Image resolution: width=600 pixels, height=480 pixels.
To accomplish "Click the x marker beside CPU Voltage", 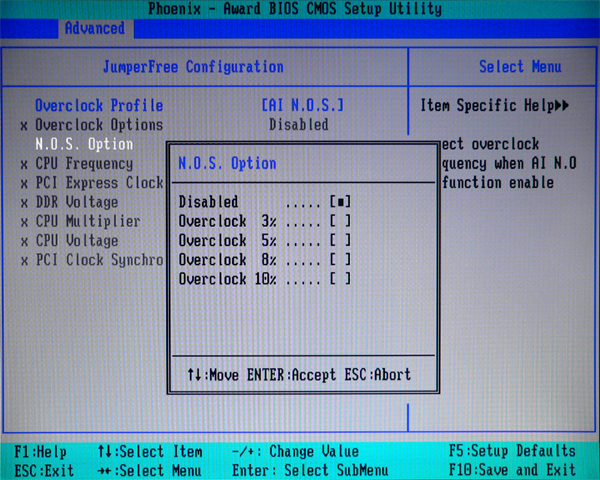I will [24, 242].
